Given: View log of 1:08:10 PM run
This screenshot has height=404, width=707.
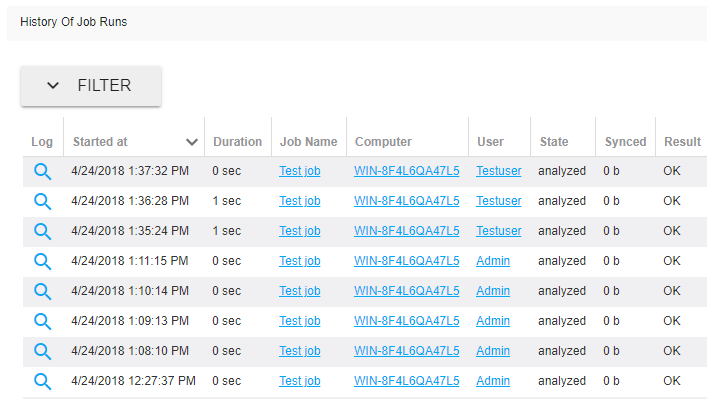Looking at the screenshot, I should (x=42, y=351).
